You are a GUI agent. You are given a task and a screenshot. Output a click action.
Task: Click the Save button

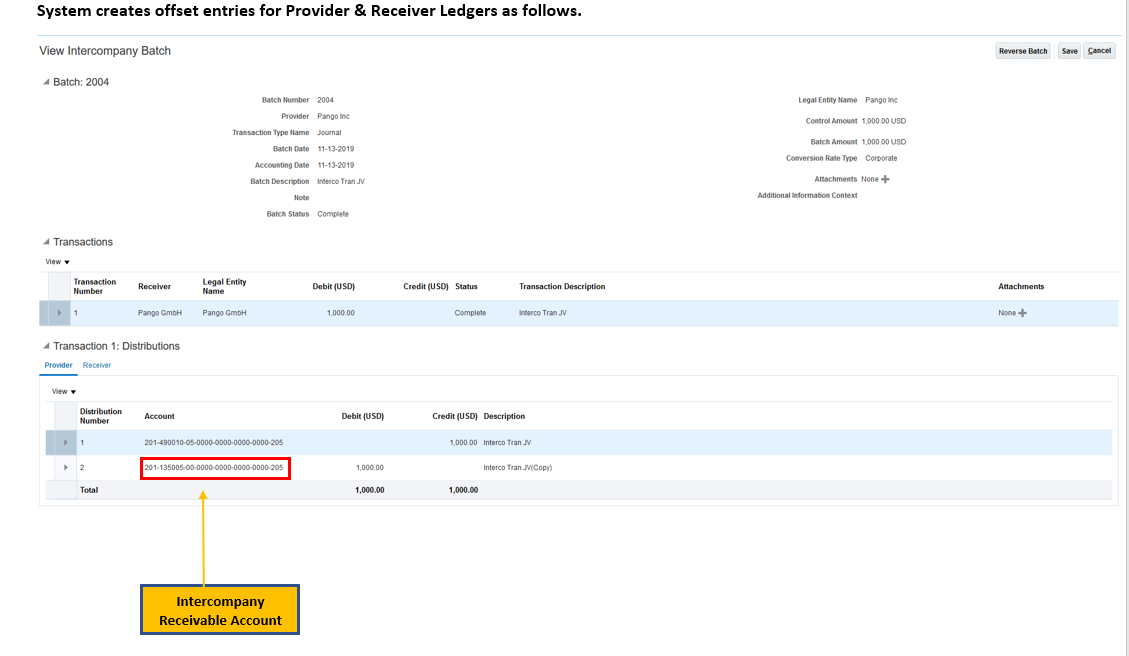tap(1069, 51)
